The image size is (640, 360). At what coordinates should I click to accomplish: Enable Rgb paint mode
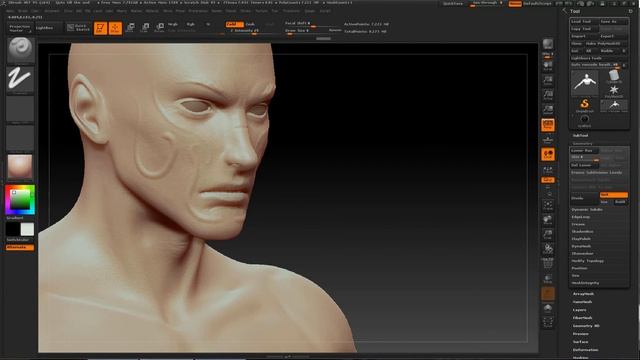pyautogui.click(x=191, y=24)
